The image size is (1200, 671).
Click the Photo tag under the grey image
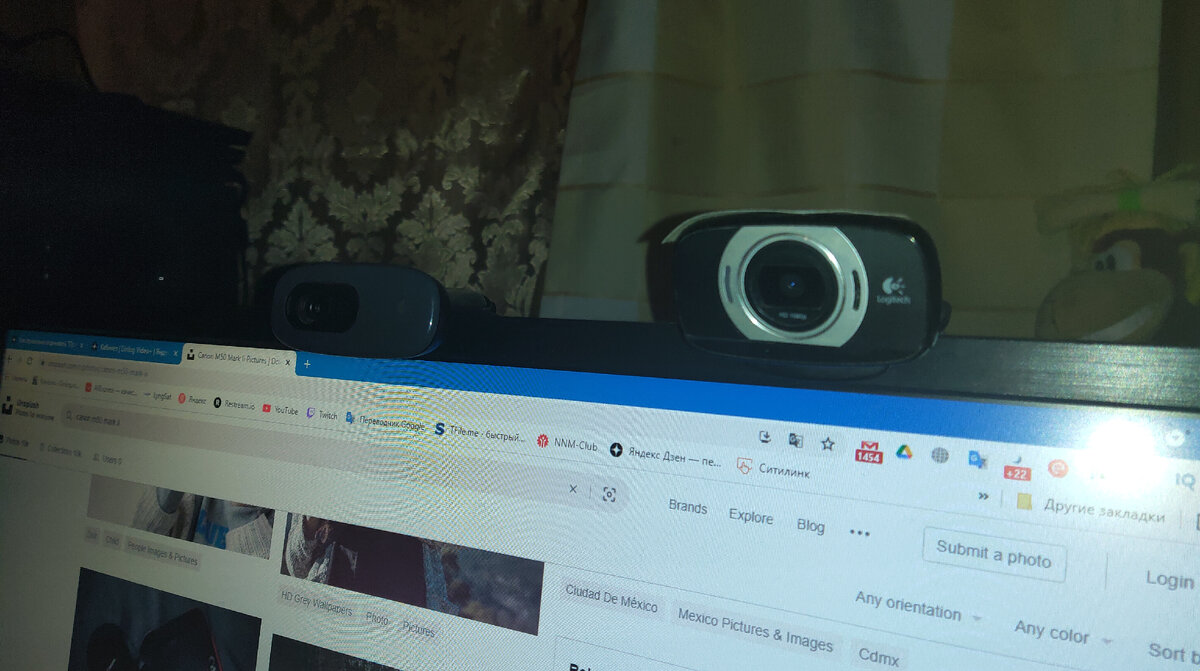tap(377, 619)
